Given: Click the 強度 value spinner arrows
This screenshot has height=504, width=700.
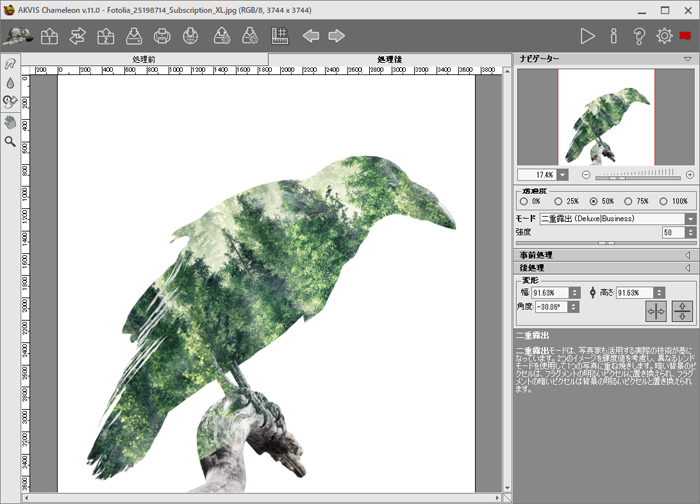Looking at the screenshot, I should pyautogui.click(x=691, y=232).
